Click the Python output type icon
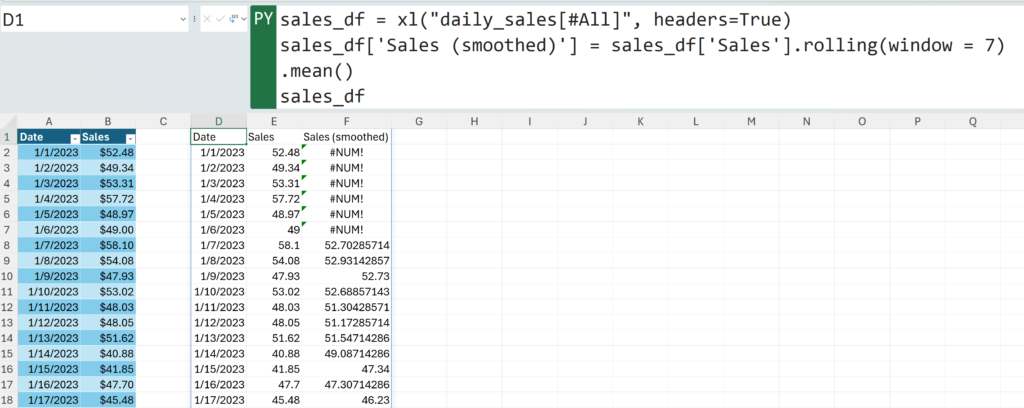1024x408 pixels. 232,20
